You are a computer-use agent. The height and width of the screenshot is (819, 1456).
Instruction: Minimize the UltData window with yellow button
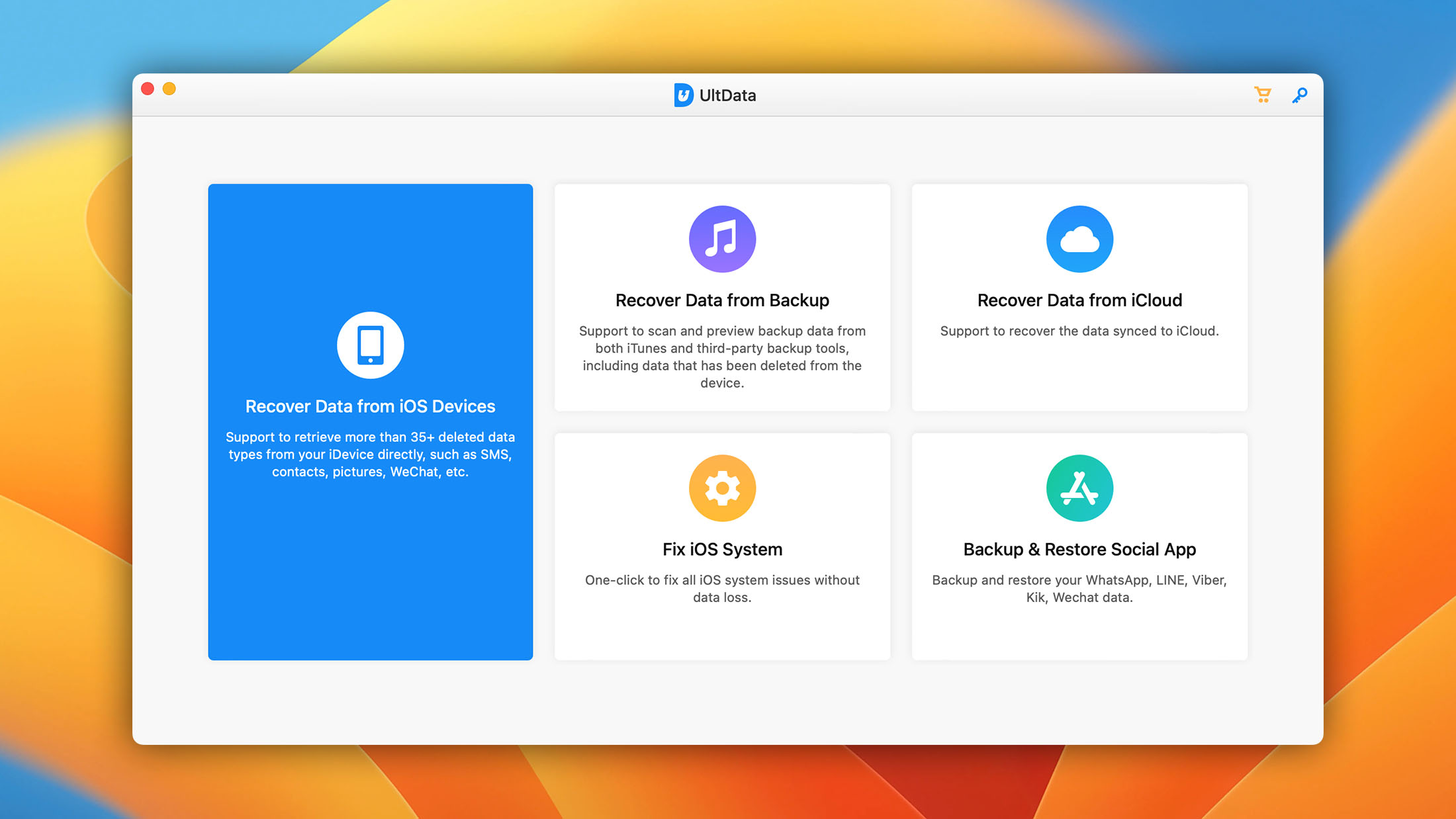169,89
